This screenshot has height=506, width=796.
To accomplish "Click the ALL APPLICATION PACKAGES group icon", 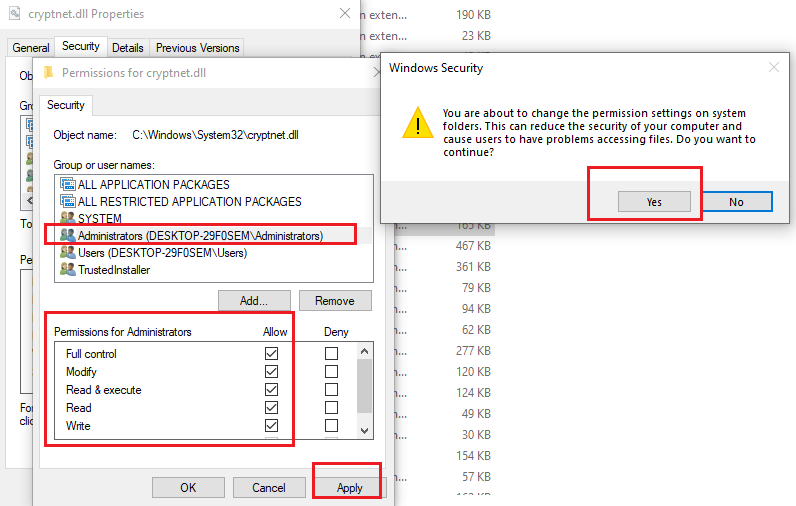I will [68, 184].
